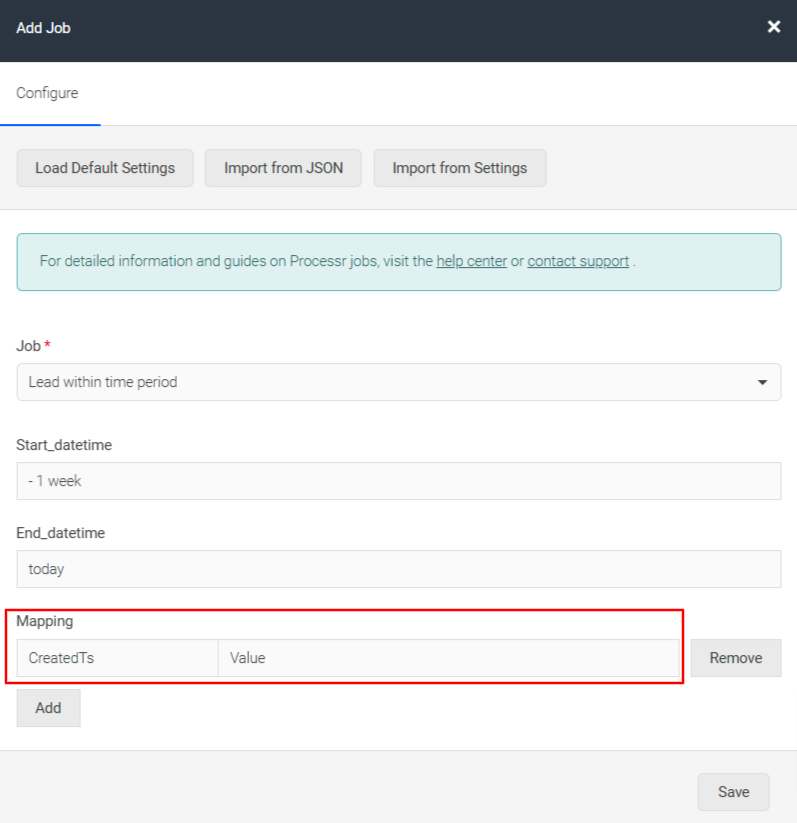The image size is (797, 823).
Task: Click the Mapping section label
Action: [45, 621]
